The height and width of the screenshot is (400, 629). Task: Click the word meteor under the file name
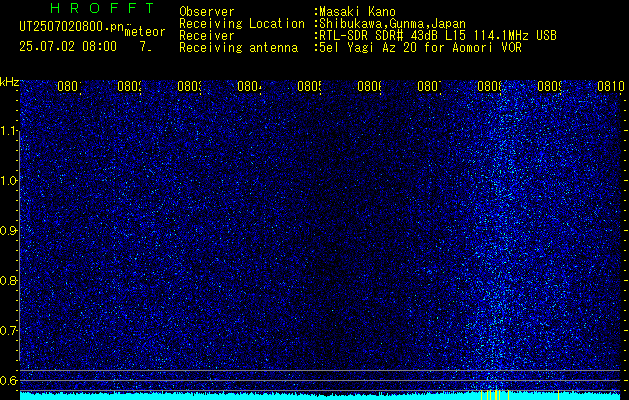(145, 32)
